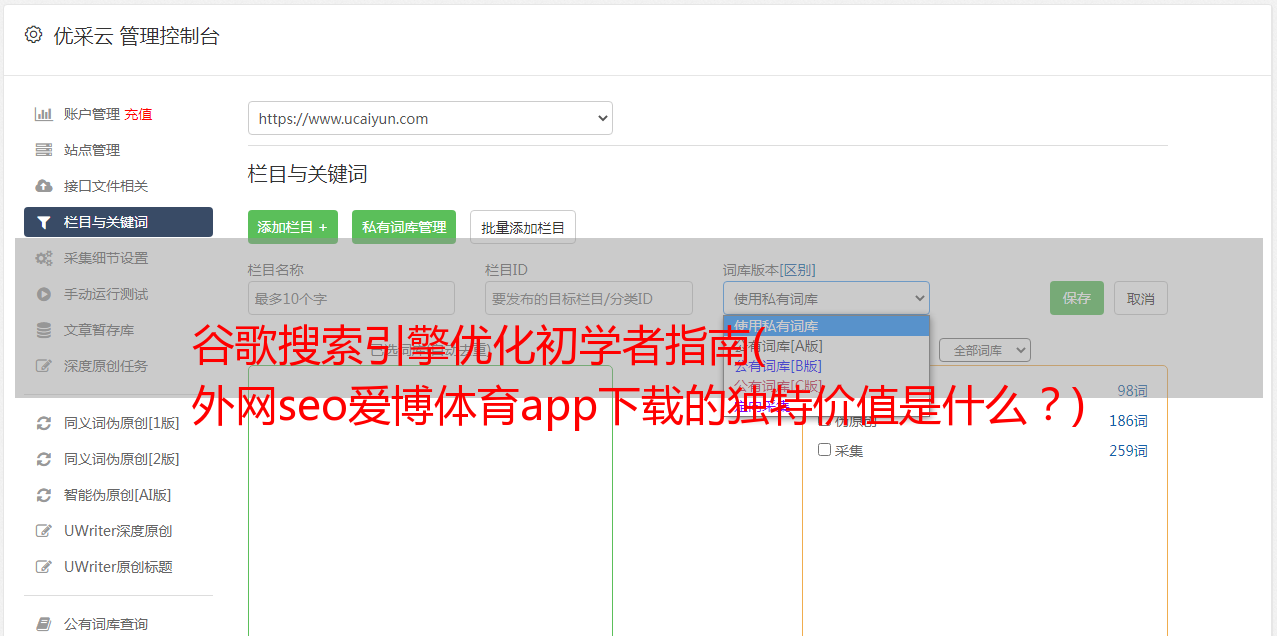
Task: Open the 词库版本 dropdown showing 使用私有词库
Action: 826,298
